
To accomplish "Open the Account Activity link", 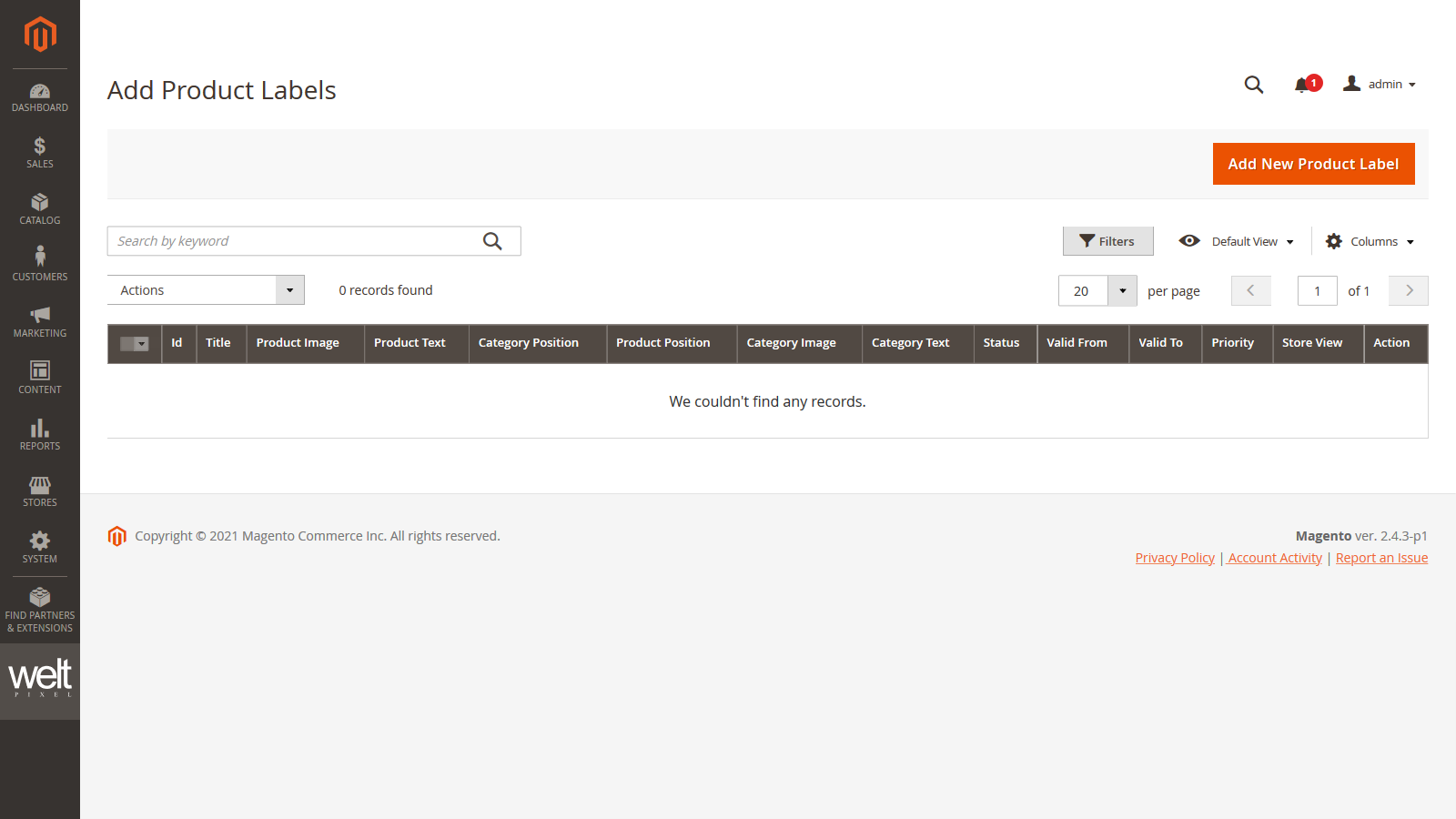I will click(1275, 558).
